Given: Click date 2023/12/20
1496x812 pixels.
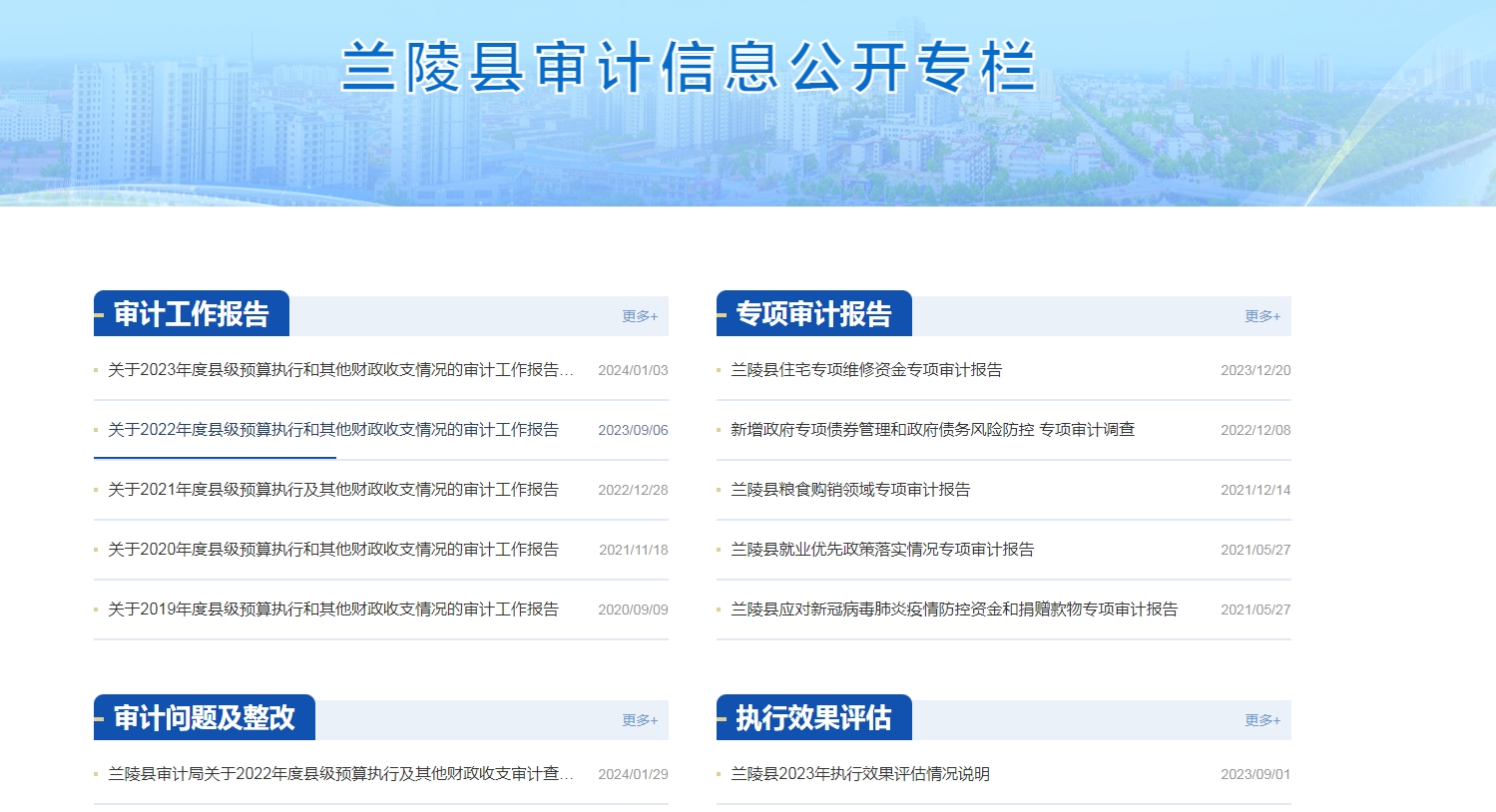Looking at the screenshot, I should pyautogui.click(x=1255, y=370).
